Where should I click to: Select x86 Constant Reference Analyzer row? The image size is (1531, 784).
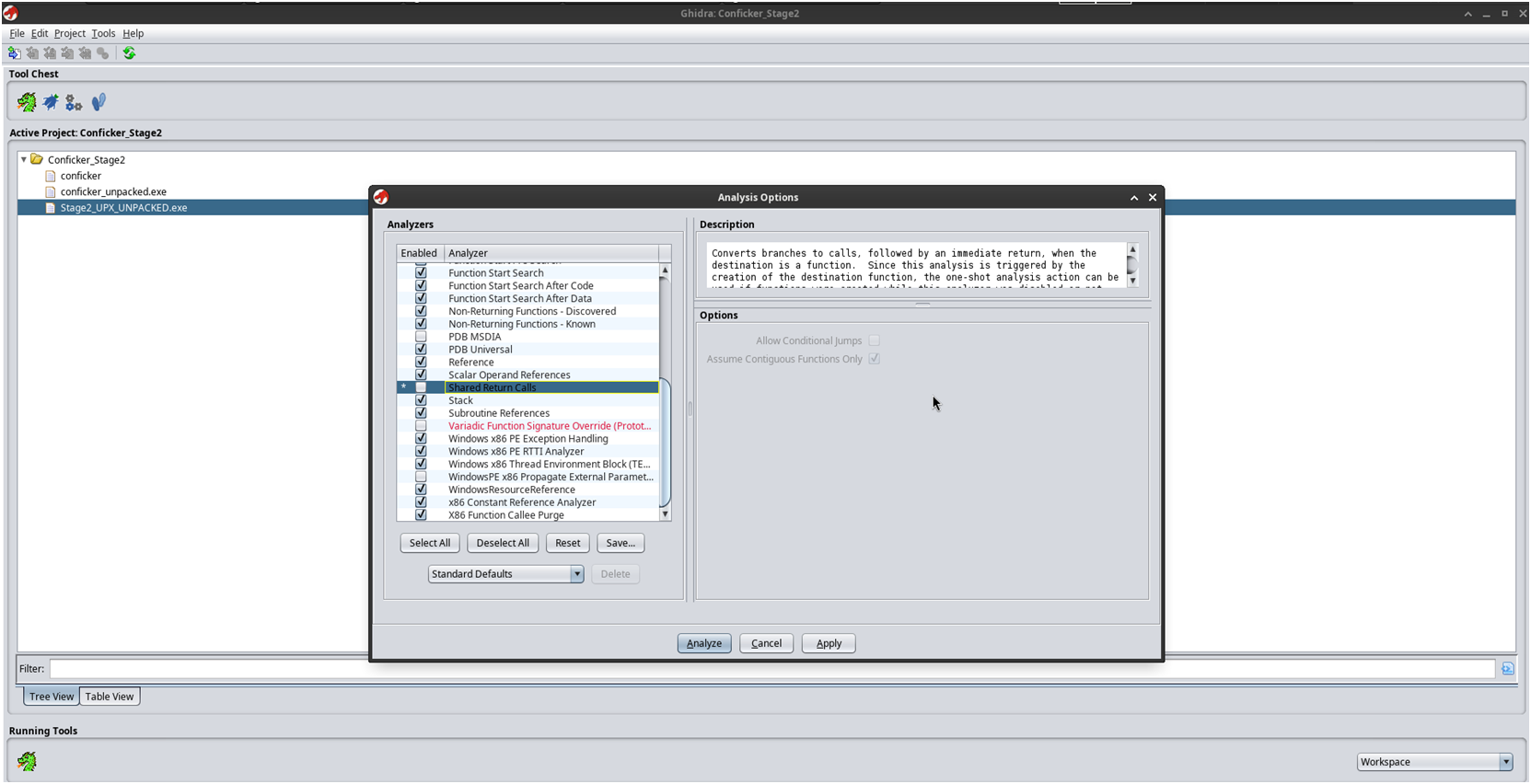[x=528, y=502]
